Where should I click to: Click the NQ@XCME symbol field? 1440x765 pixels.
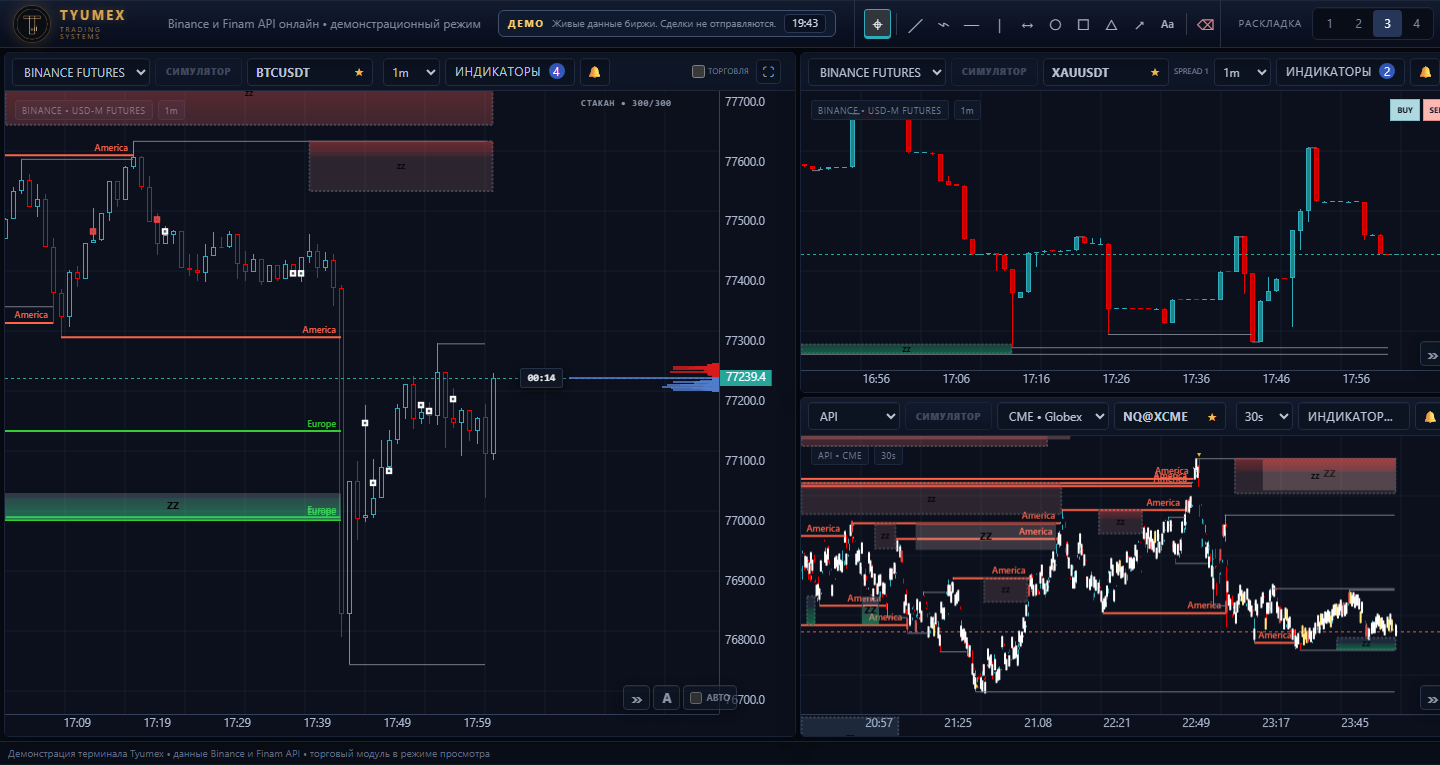(1170, 416)
